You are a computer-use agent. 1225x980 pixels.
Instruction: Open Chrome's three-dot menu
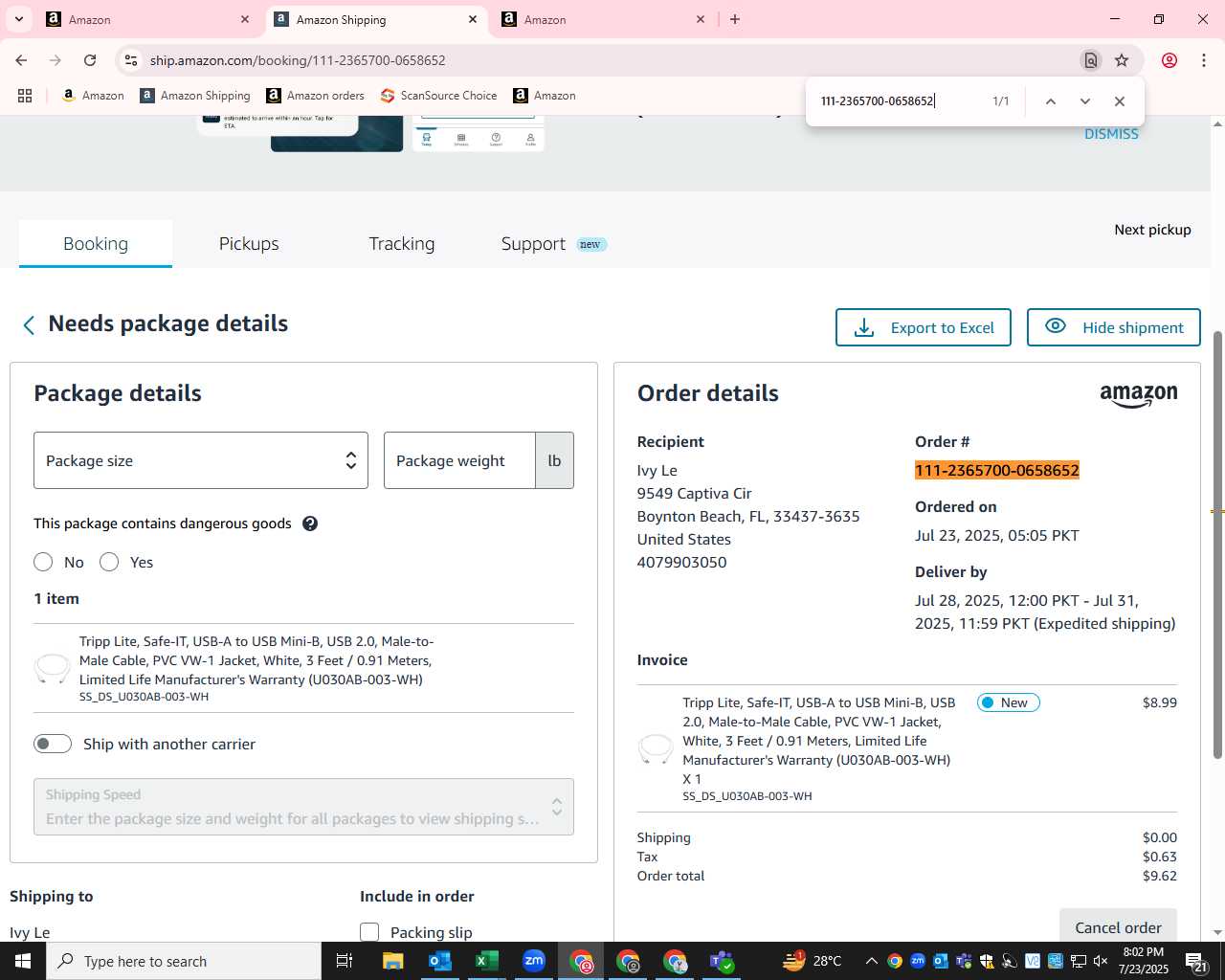pos(1204,60)
